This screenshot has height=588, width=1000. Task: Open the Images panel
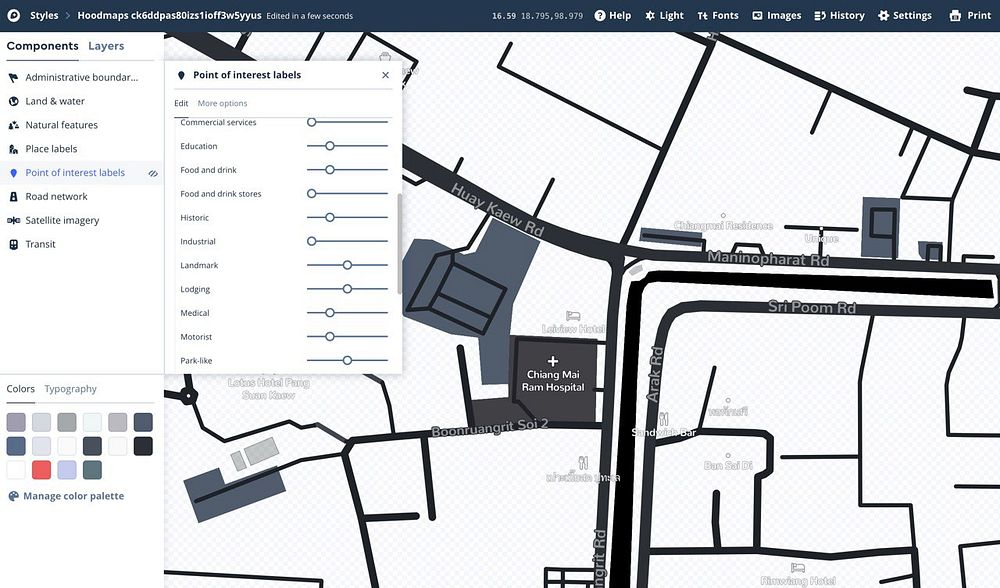776,15
